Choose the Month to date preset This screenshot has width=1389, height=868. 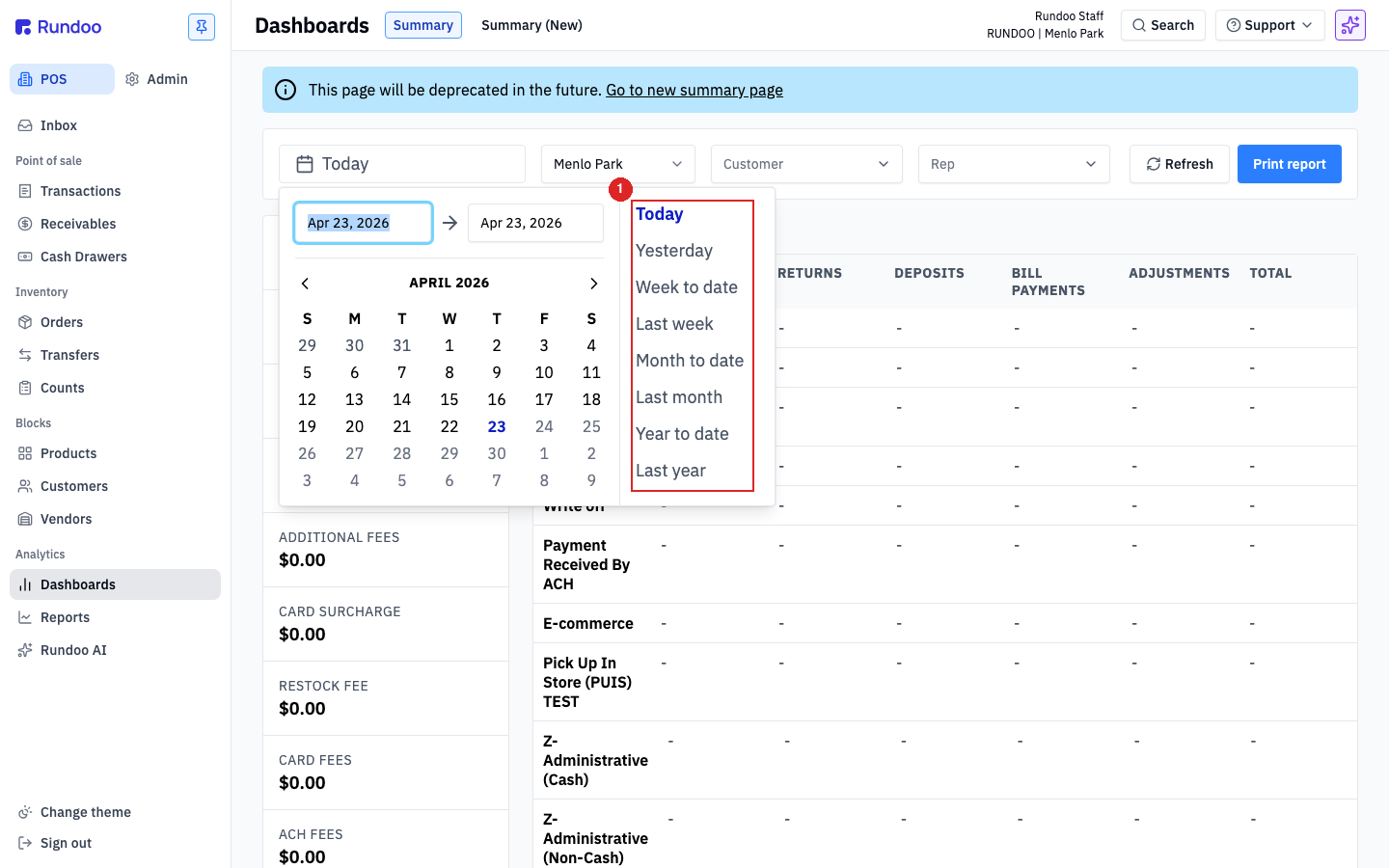tap(690, 361)
